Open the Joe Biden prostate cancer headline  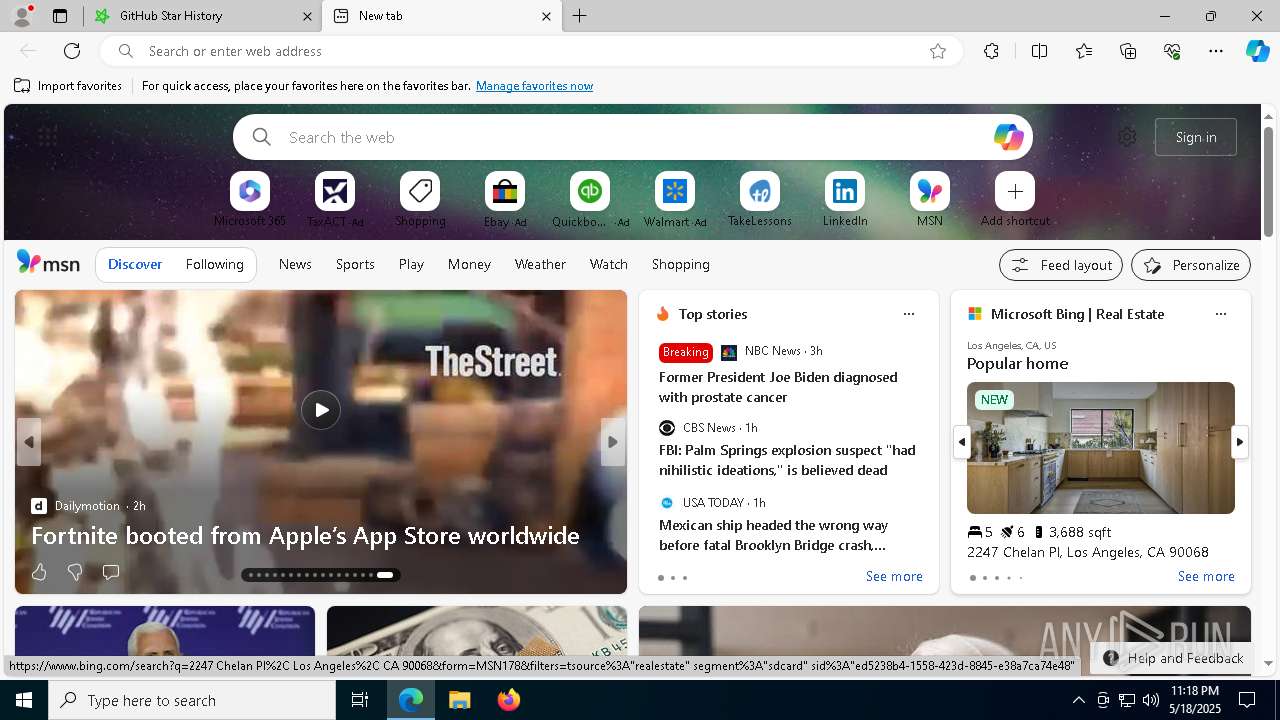click(778, 387)
